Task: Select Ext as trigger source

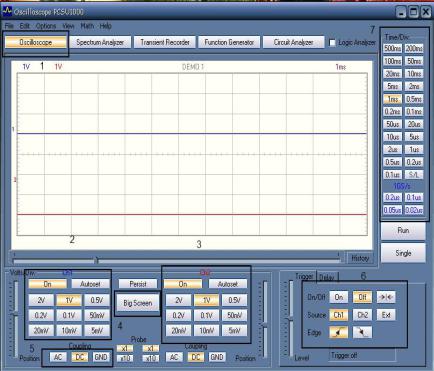Action: [386, 315]
